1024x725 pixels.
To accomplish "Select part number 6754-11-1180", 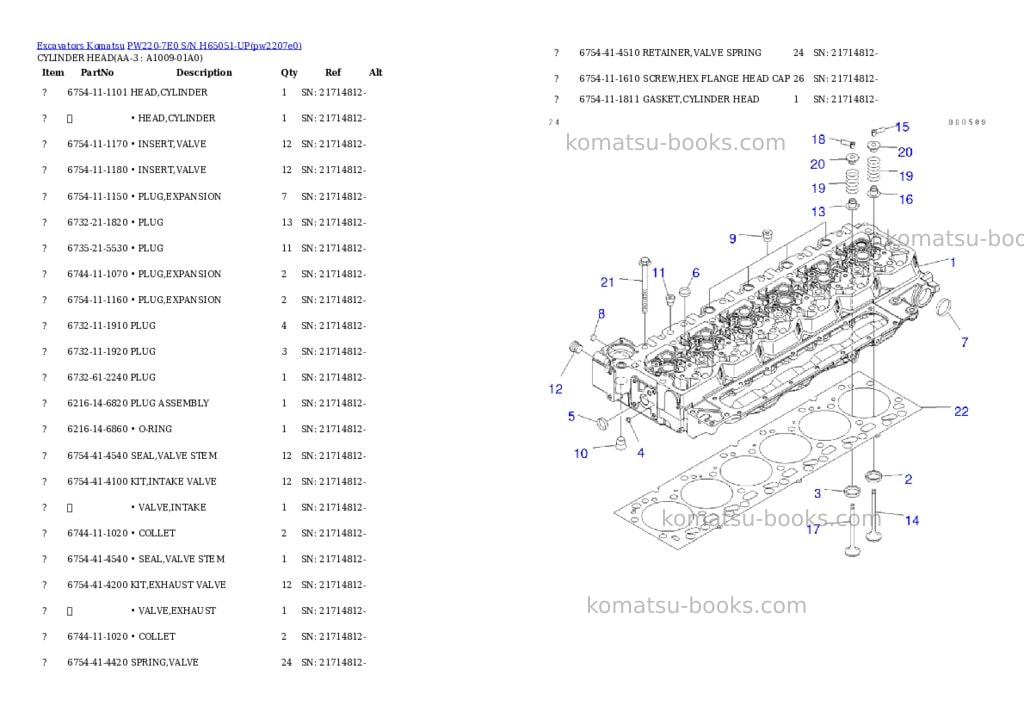I will (97, 170).
